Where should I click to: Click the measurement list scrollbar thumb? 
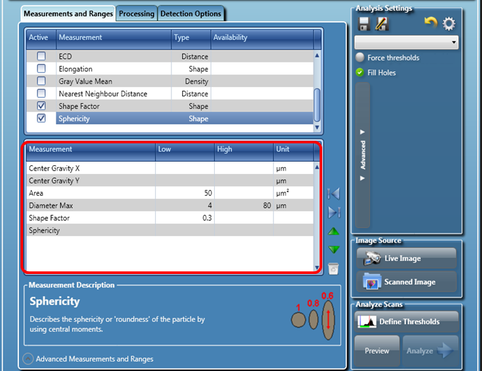317,105
